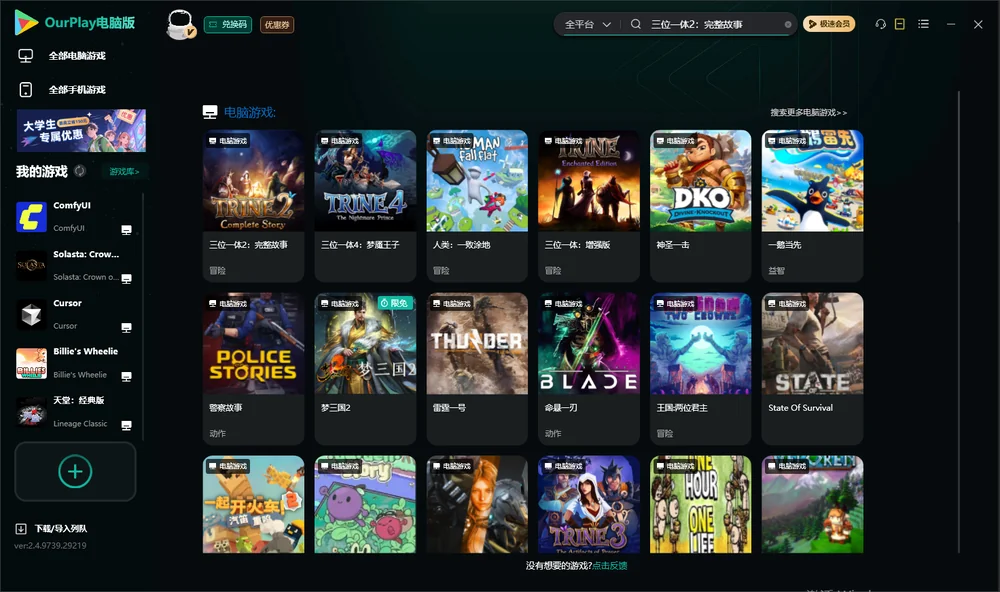Open the 大学生专属优惠 banner
Screen dimensions: 1000x592
click(81, 130)
